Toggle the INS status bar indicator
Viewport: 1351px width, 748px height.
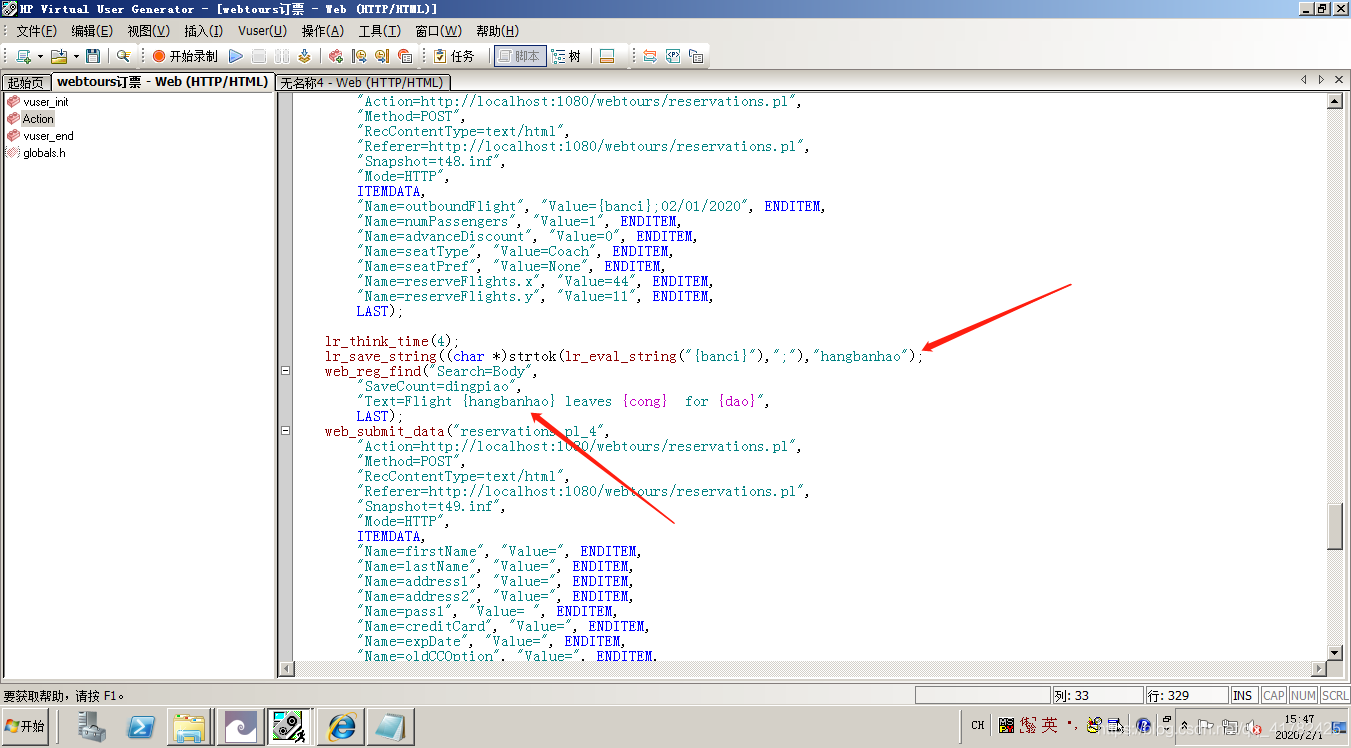click(x=1243, y=695)
